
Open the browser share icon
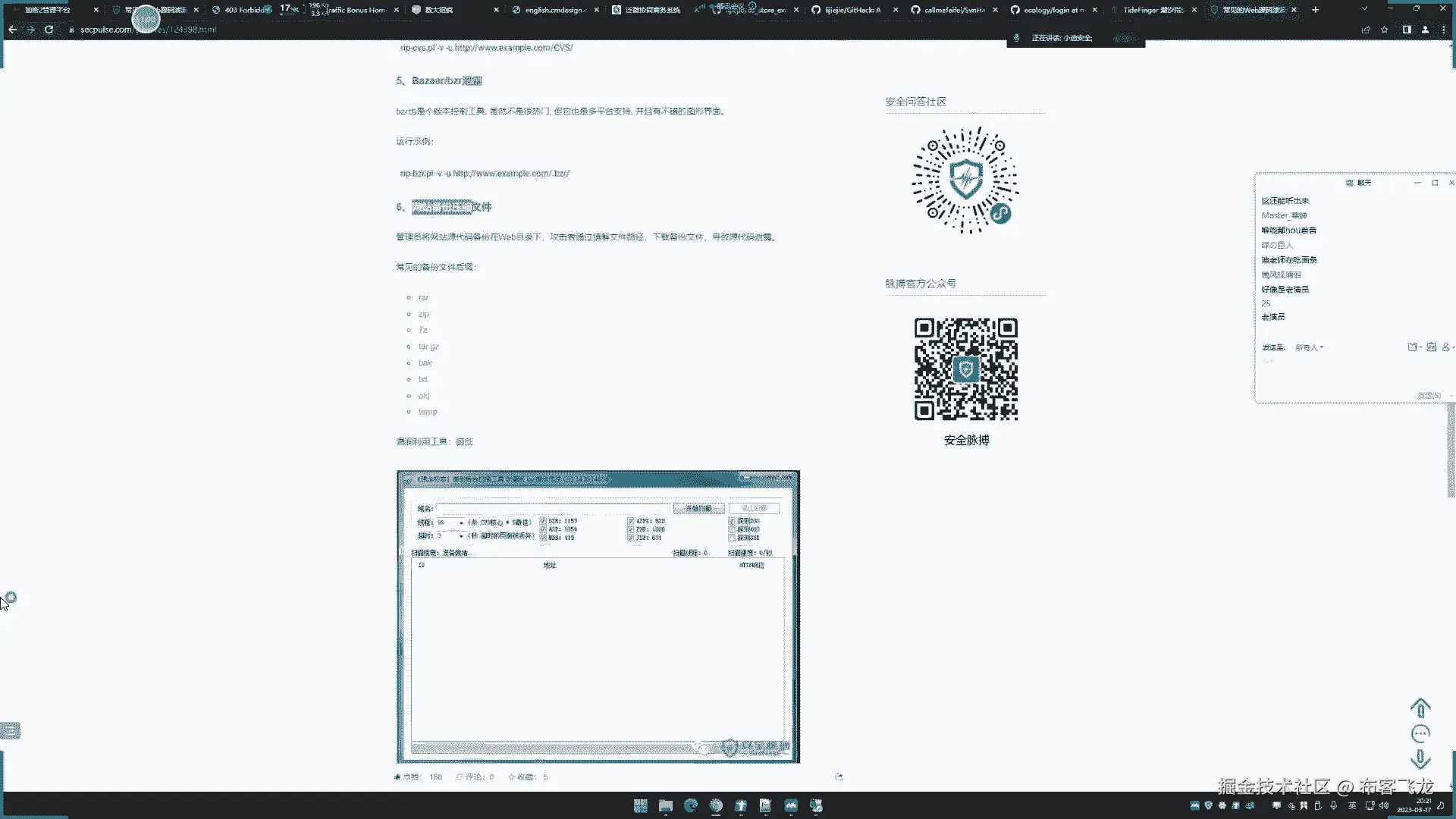click(1366, 30)
